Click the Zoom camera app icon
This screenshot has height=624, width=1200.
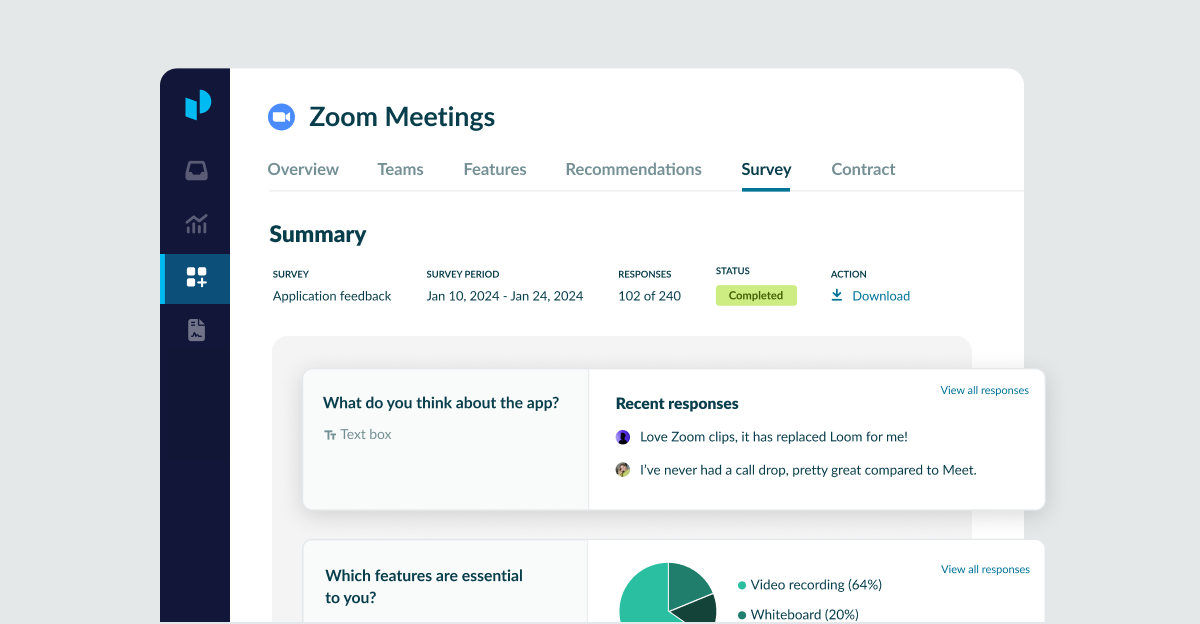(x=282, y=117)
